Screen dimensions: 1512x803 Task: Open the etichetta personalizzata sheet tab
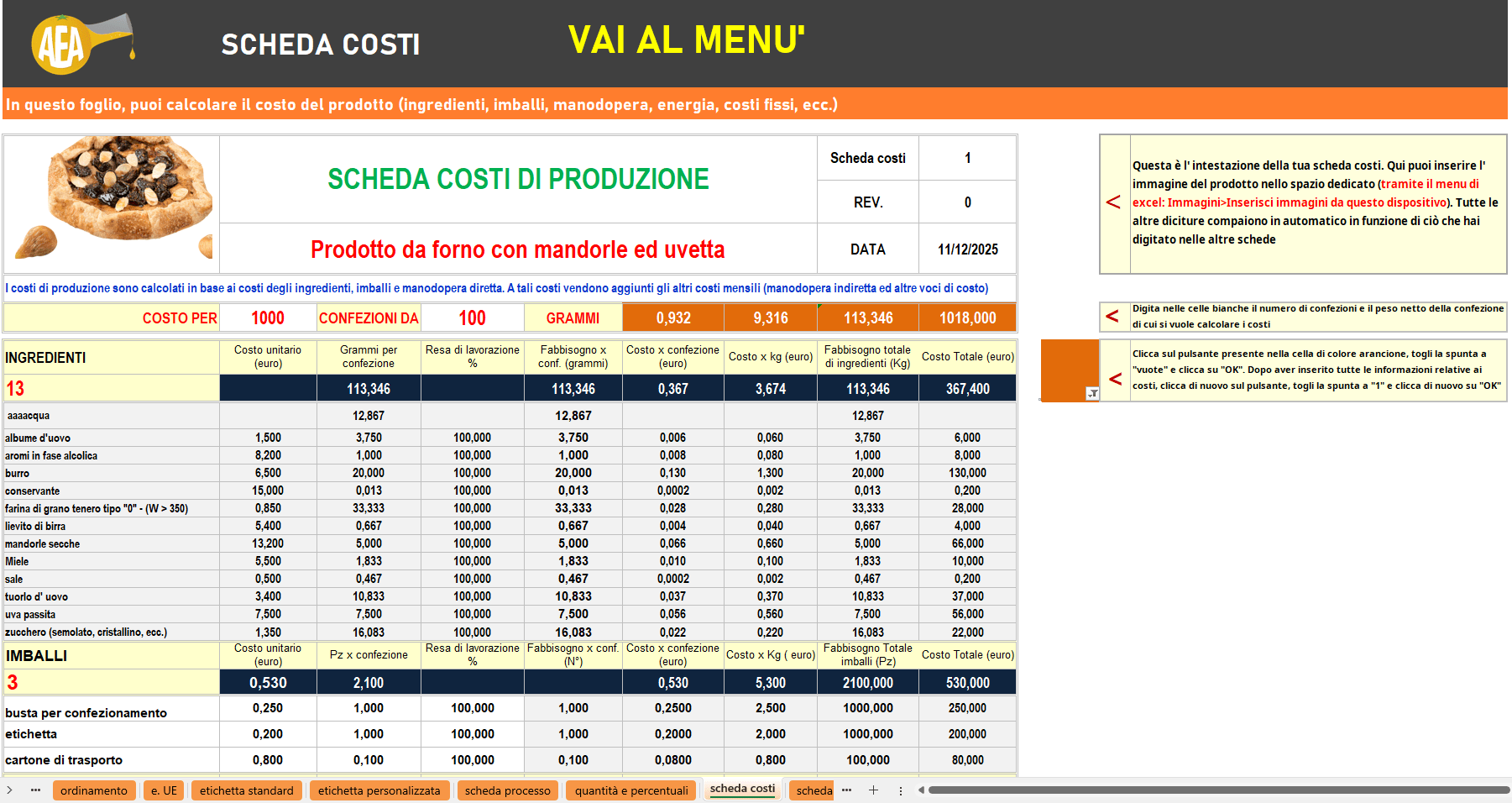click(379, 790)
